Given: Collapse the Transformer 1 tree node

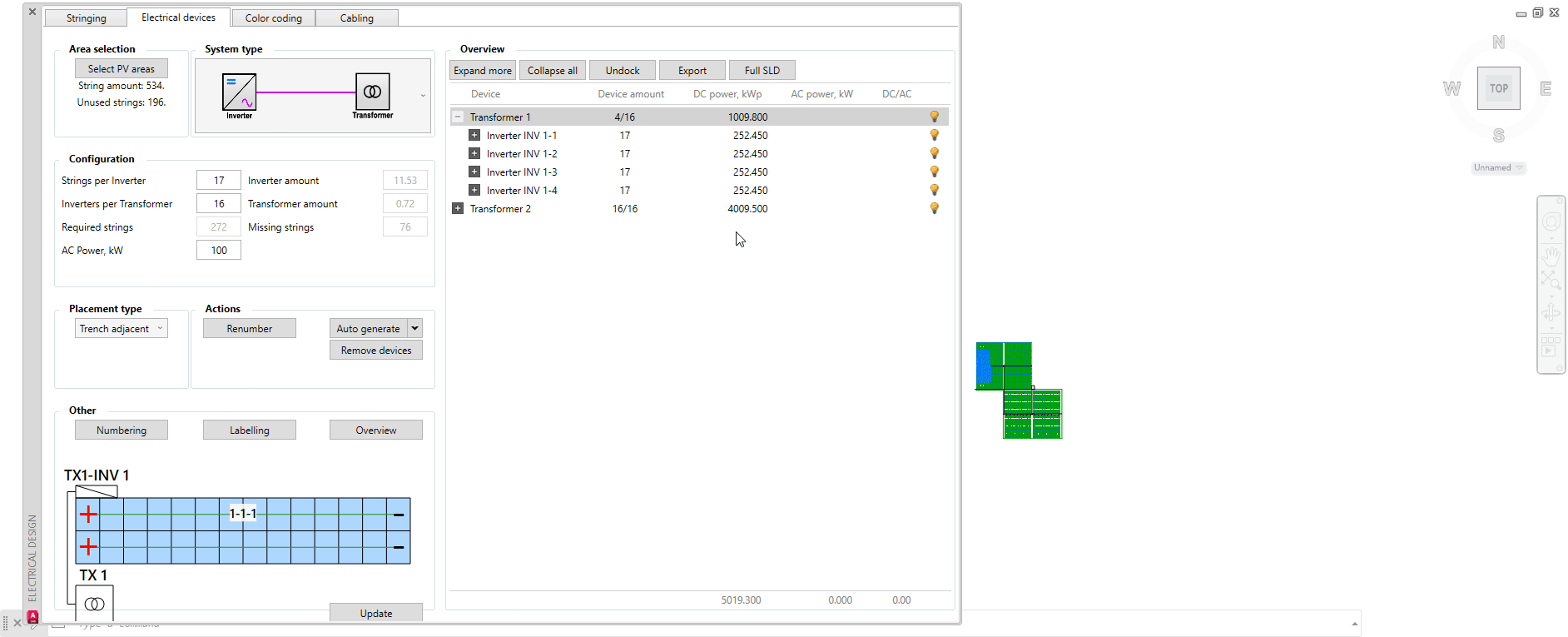Looking at the screenshot, I should pos(458,117).
